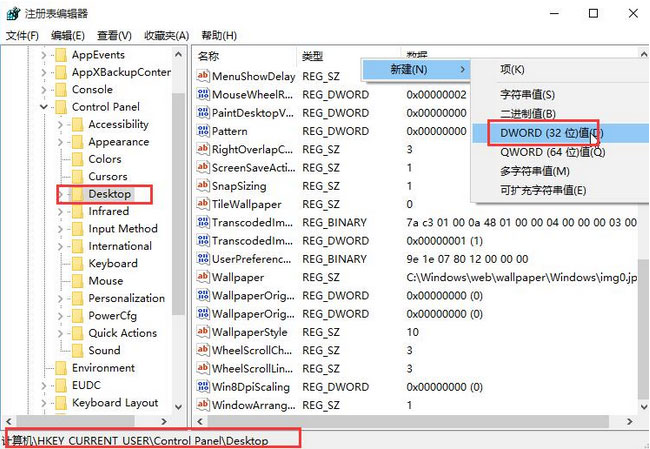Expand the Desktop key arrow
This screenshot has height=449, width=650.
[60, 194]
